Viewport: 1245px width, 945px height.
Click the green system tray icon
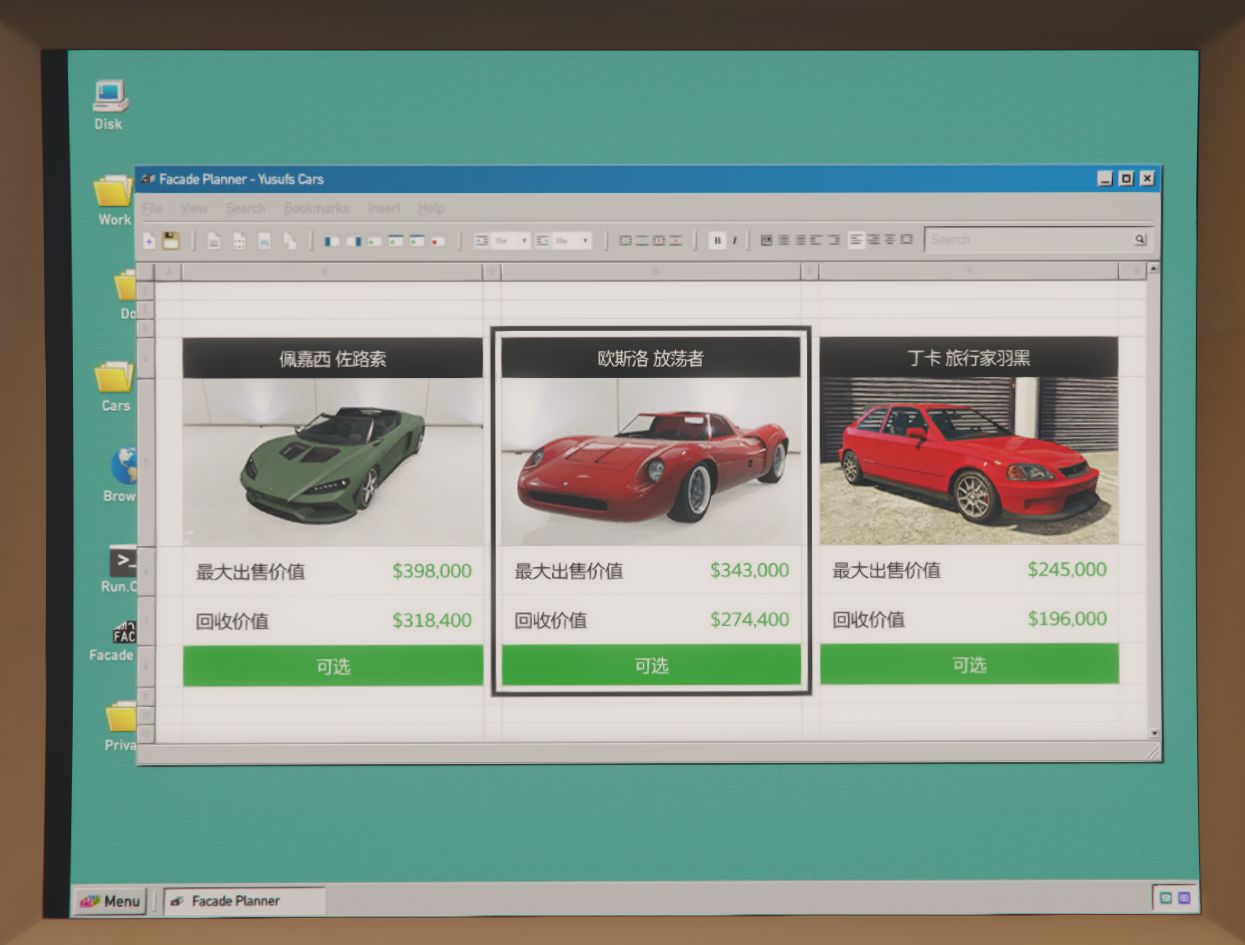1166,898
